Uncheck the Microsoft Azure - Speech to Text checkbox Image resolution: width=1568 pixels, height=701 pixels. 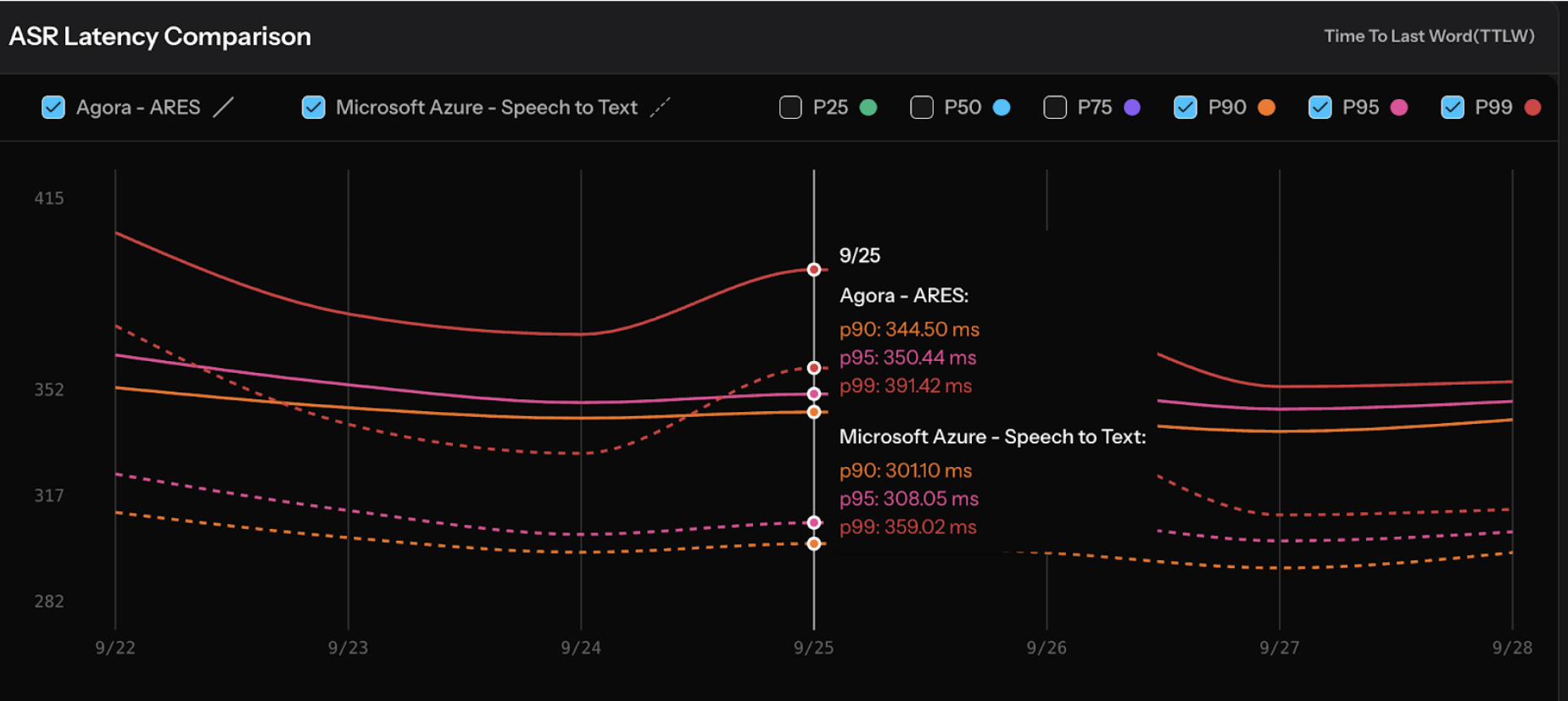click(314, 108)
